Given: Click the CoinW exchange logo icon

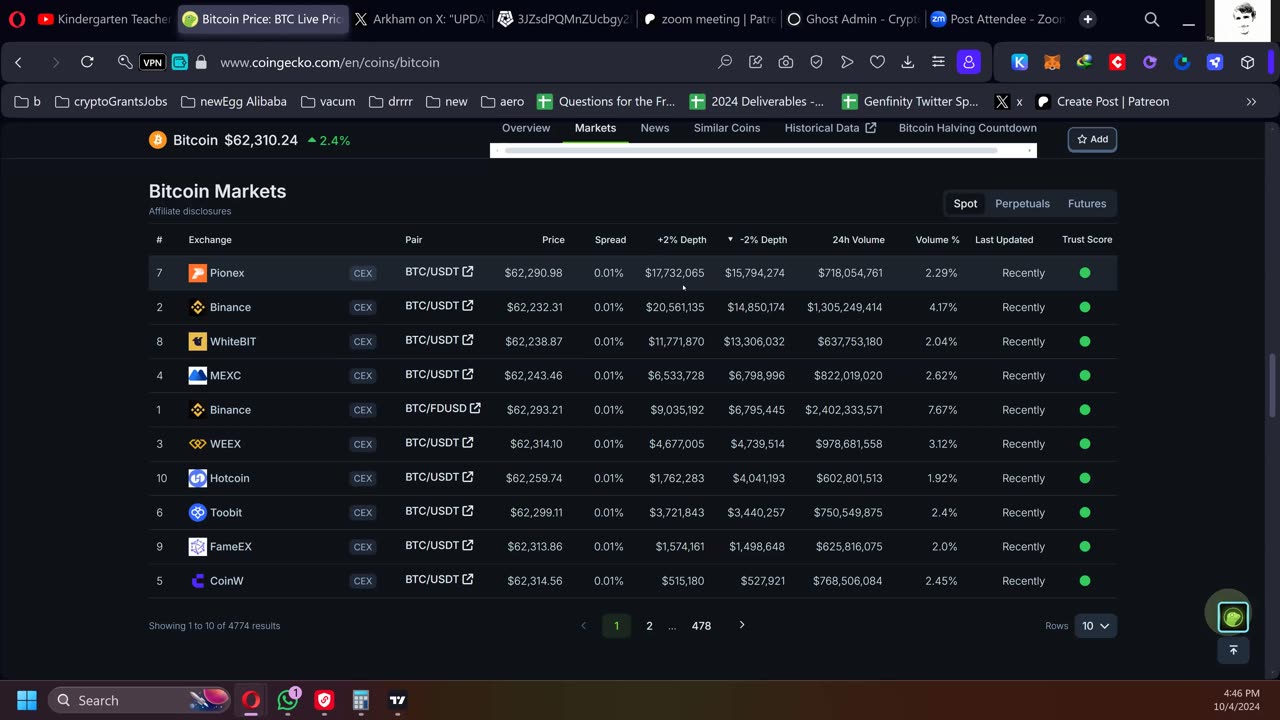Looking at the screenshot, I should coord(198,581).
